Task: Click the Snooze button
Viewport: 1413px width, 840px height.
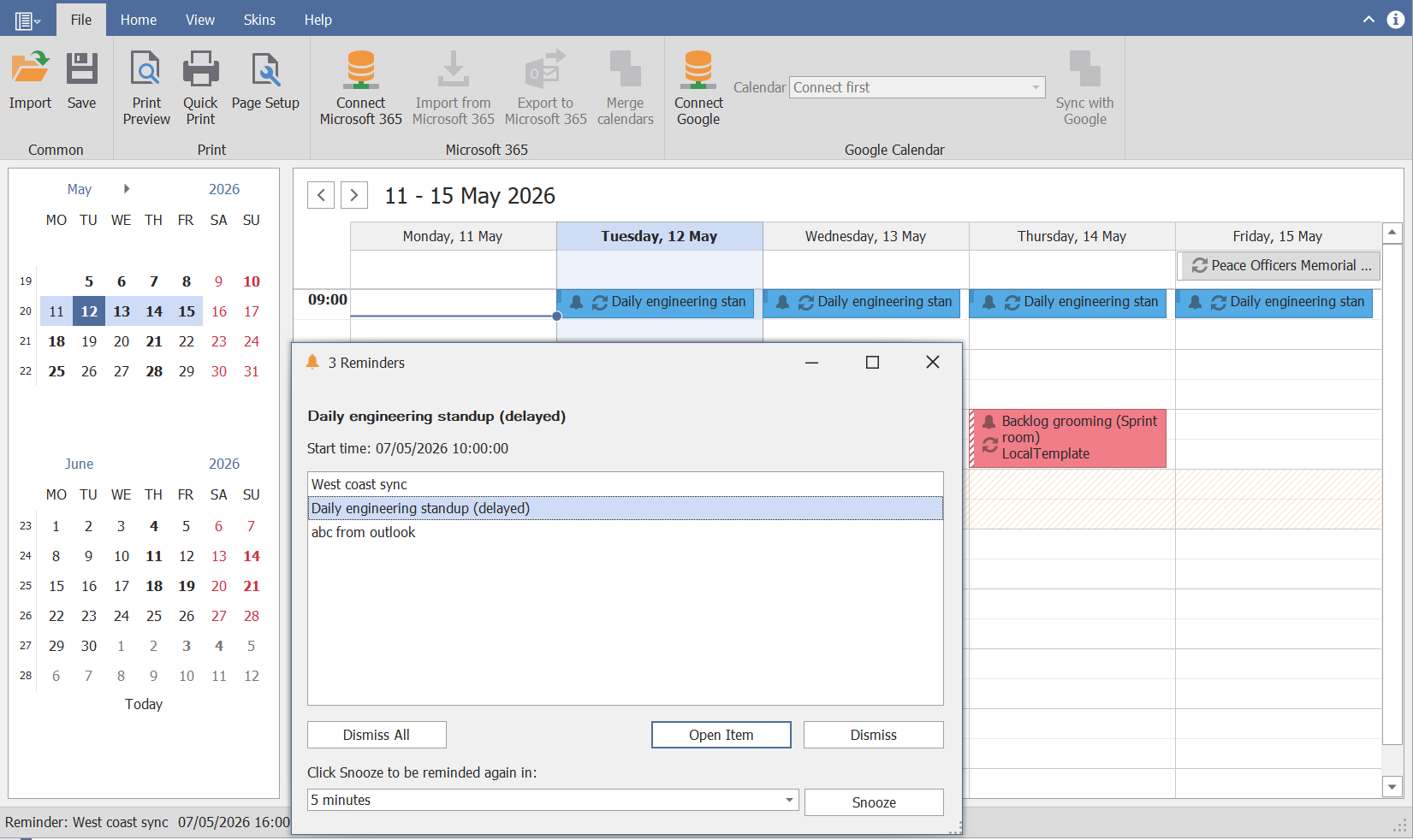Action: point(874,802)
